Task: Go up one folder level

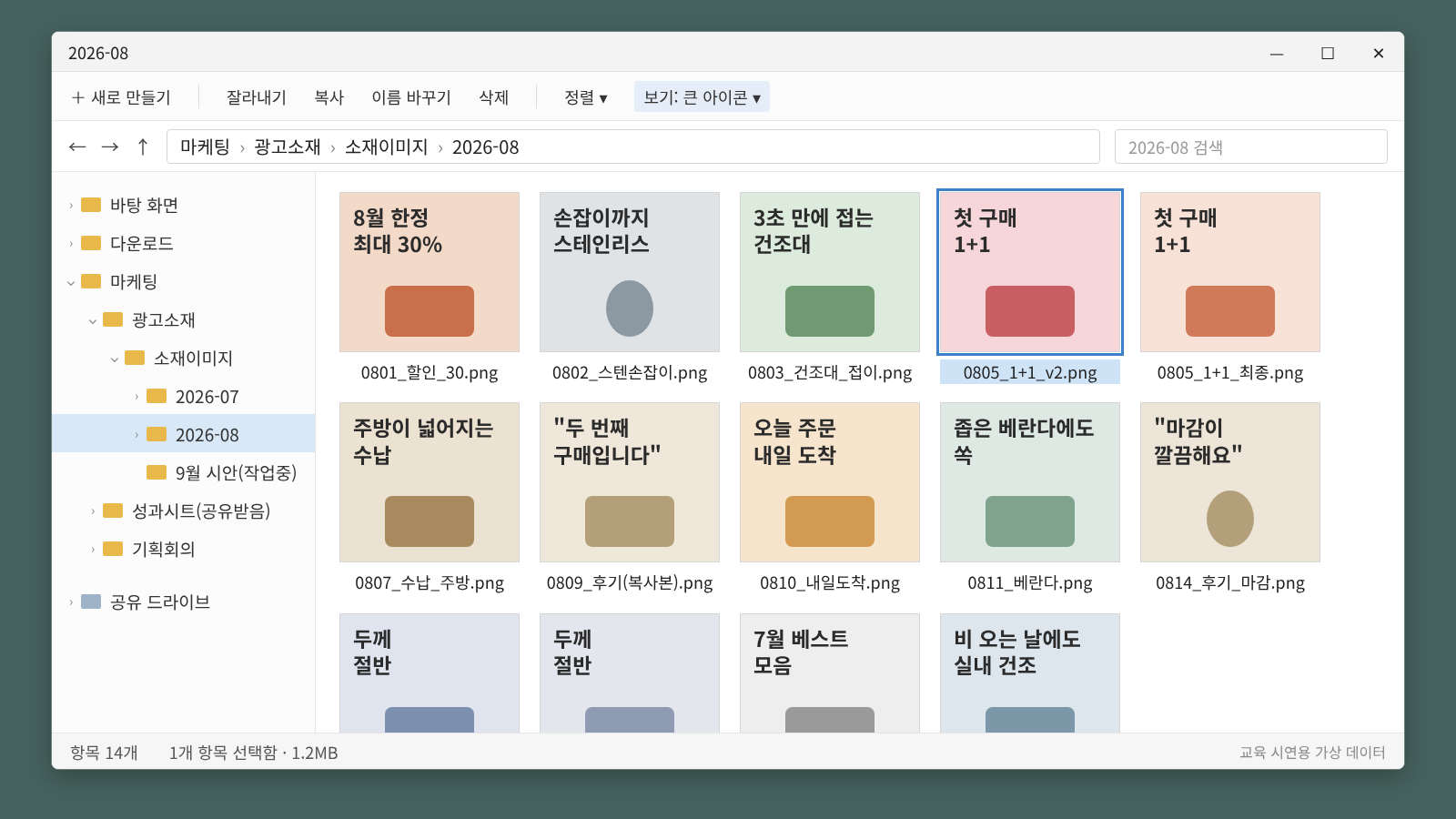Action: (143, 147)
